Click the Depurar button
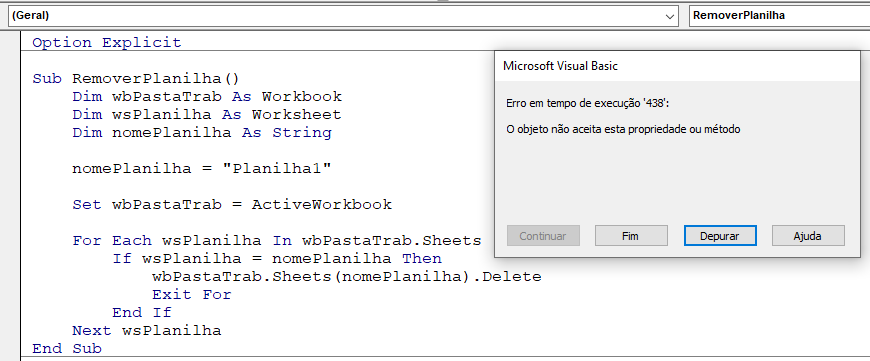The width and height of the screenshot is (870, 361). point(720,236)
